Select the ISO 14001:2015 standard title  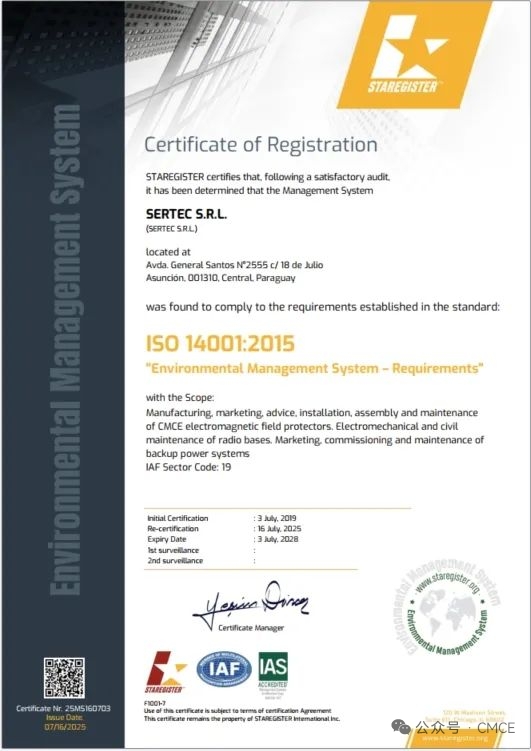(220, 343)
